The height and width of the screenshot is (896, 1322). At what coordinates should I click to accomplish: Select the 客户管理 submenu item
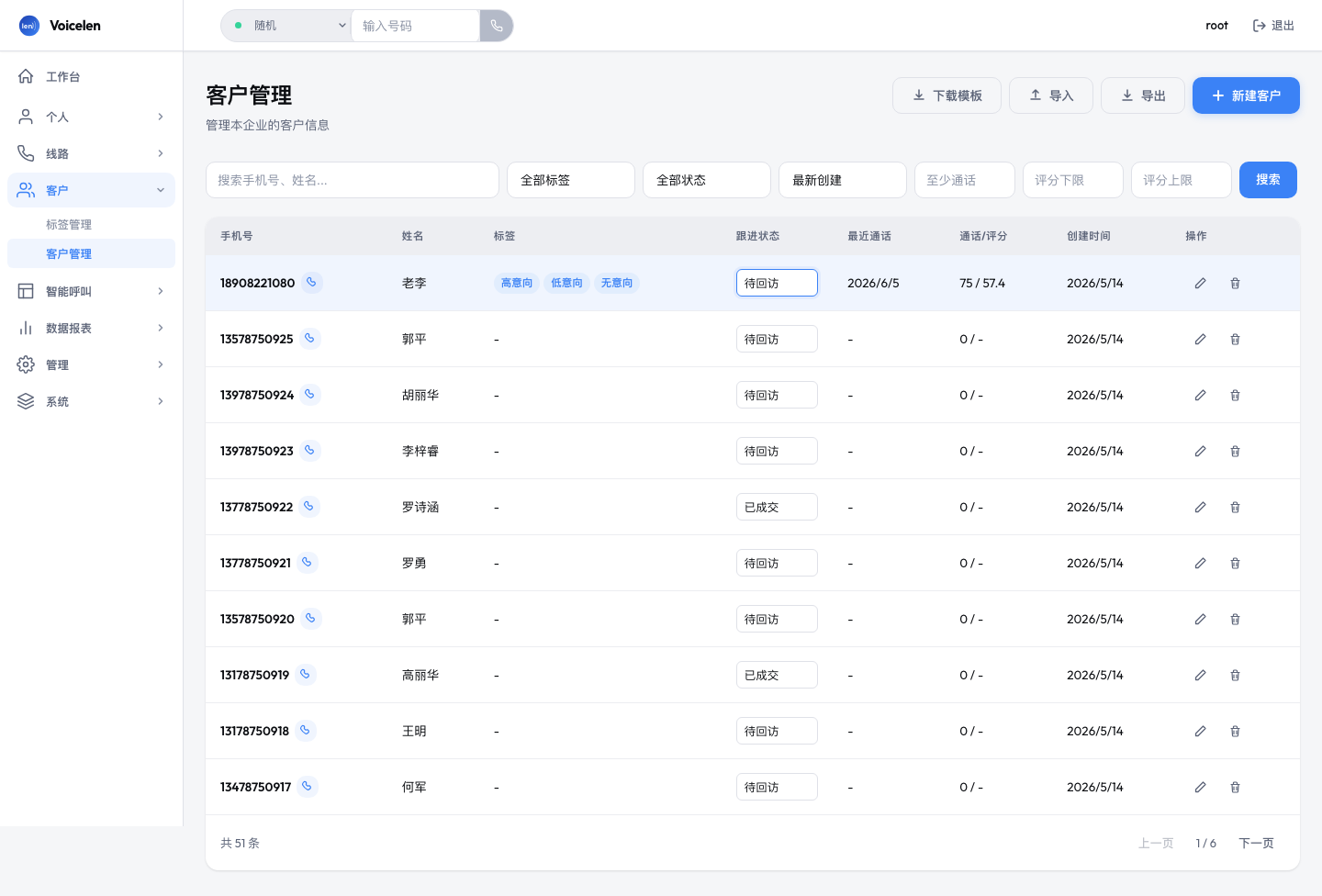[x=91, y=253]
